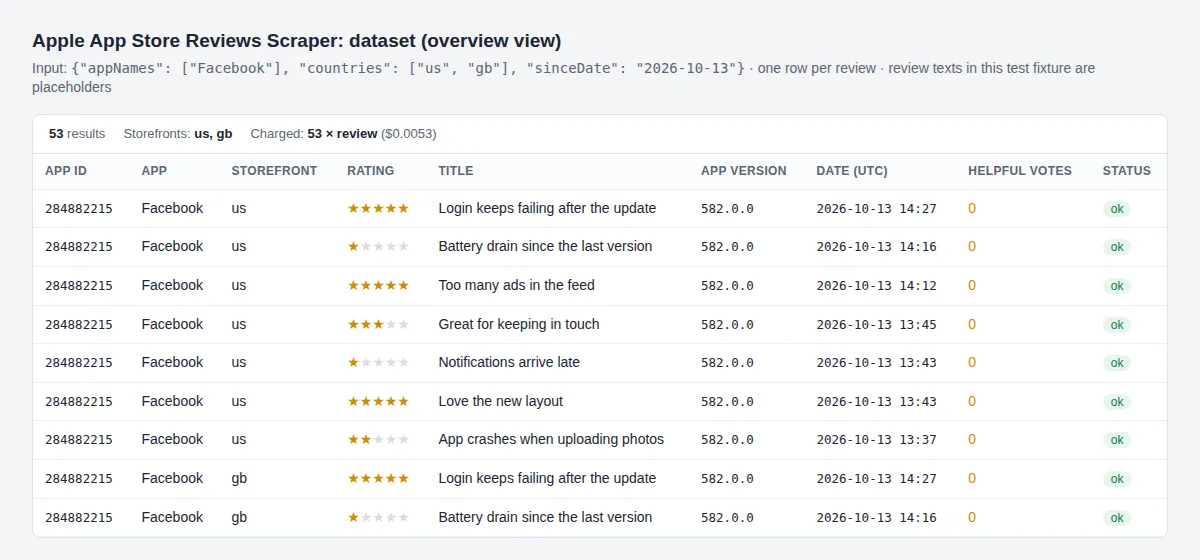This screenshot has width=1200, height=560.
Task: Click app ID in 'Too many ads' row
Action: (x=79, y=286)
